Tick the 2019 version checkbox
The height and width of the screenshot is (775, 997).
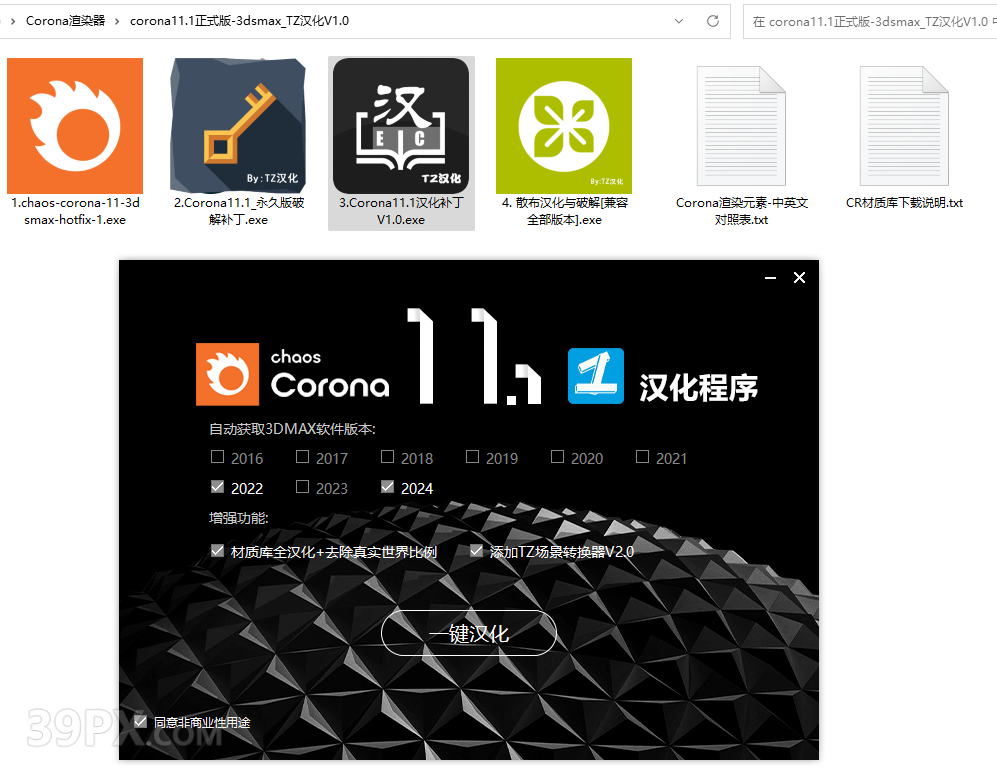click(x=472, y=457)
